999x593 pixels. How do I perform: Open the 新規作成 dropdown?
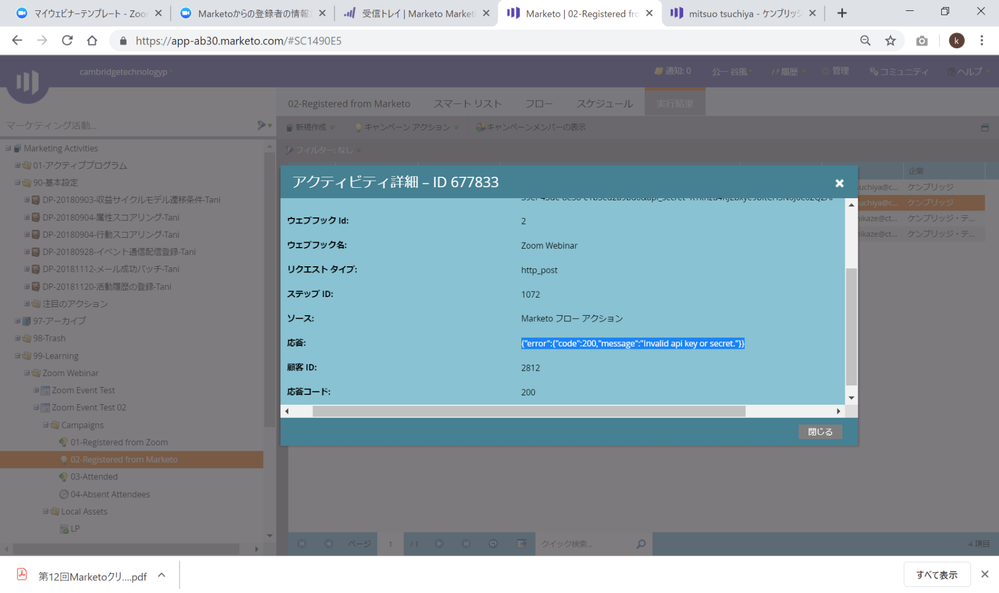[x=310, y=127]
